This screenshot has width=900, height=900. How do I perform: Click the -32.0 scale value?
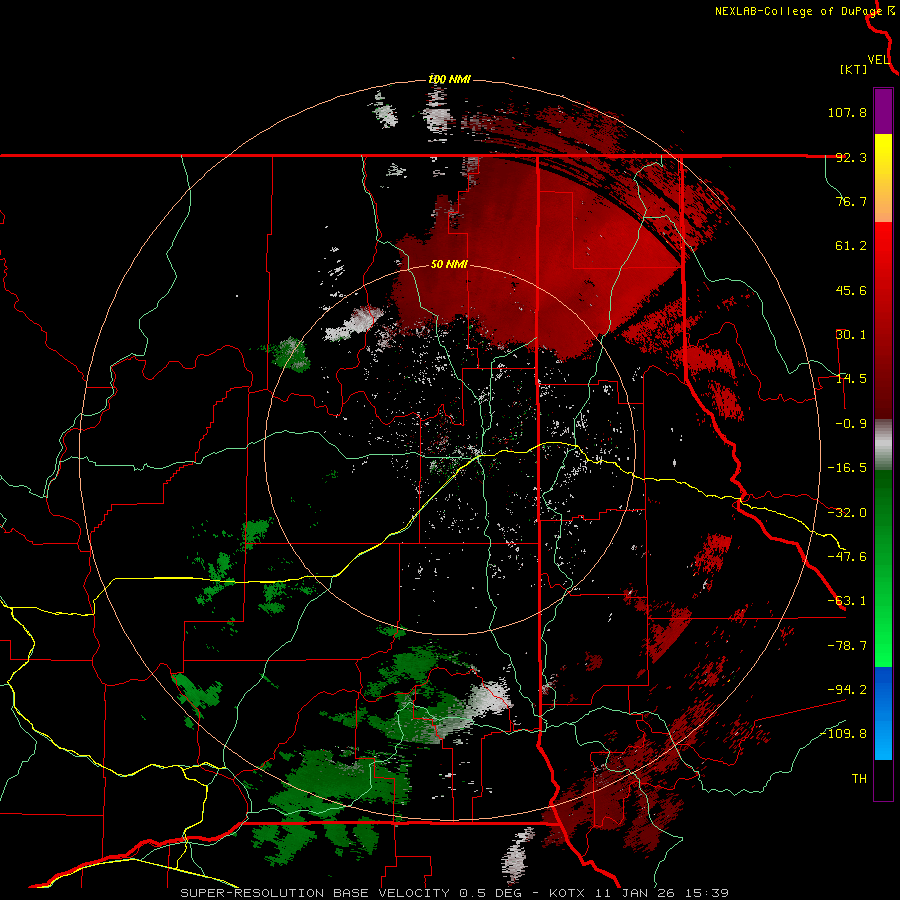click(847, 513)
